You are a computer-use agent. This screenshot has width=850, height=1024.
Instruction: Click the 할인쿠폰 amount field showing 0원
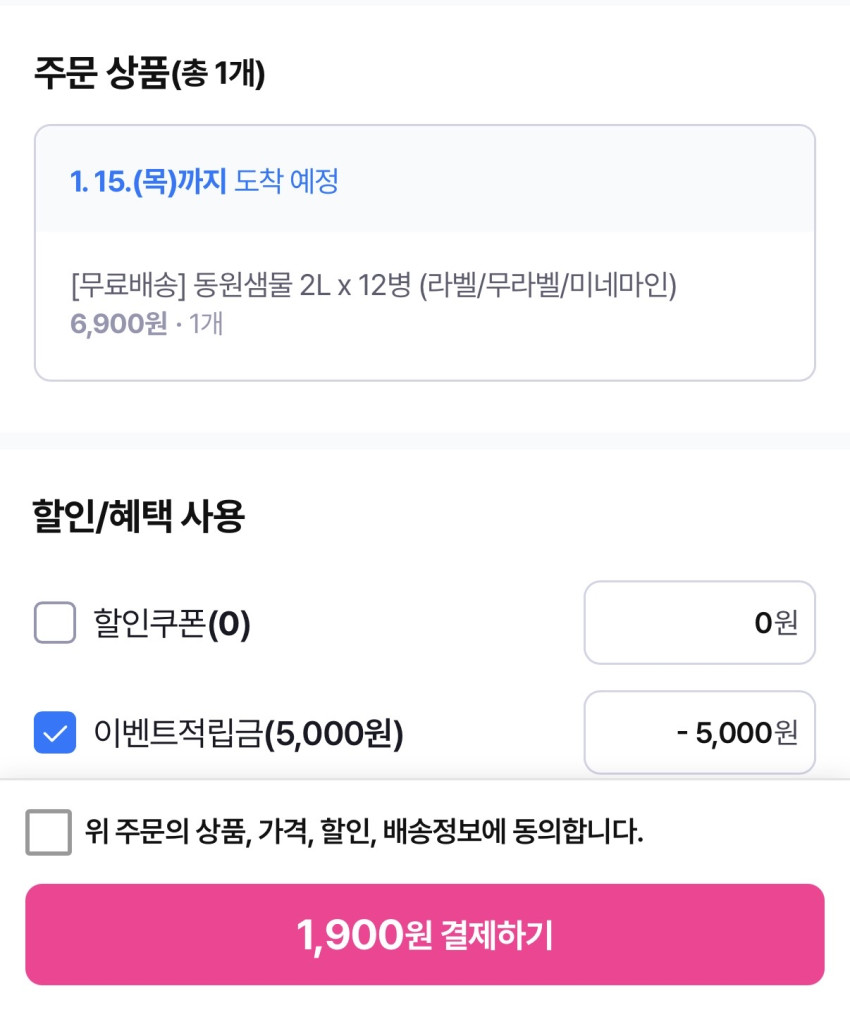pyautogui.click(x=699, y=623)
